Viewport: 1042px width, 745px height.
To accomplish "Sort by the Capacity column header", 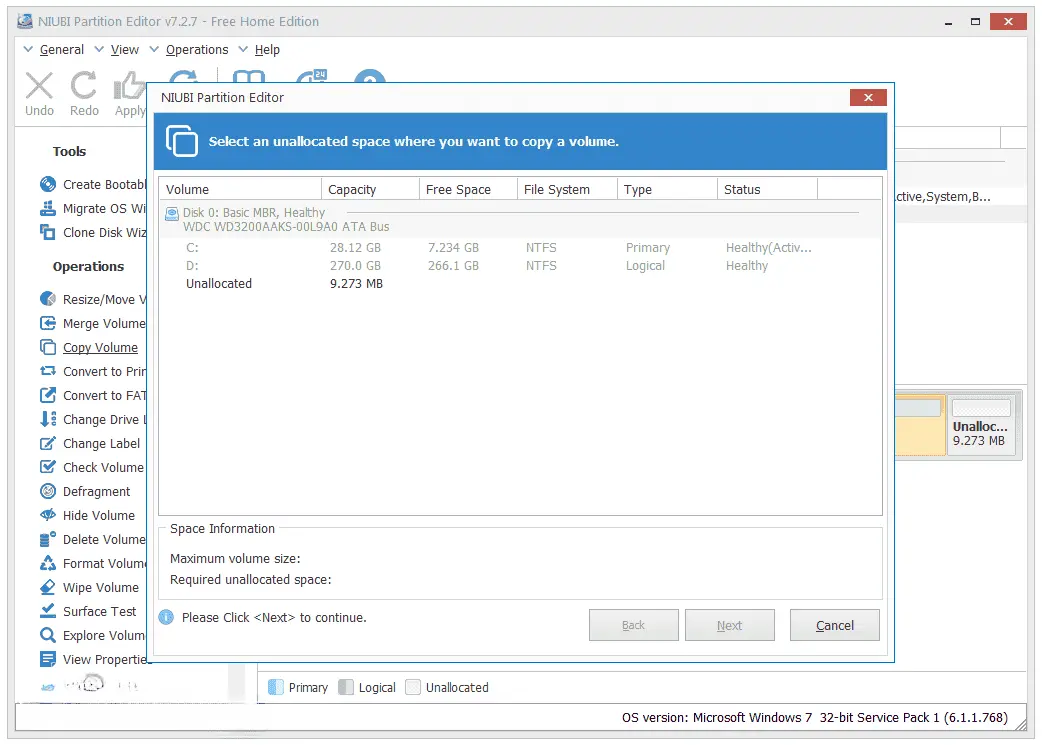I will [371, 189].
